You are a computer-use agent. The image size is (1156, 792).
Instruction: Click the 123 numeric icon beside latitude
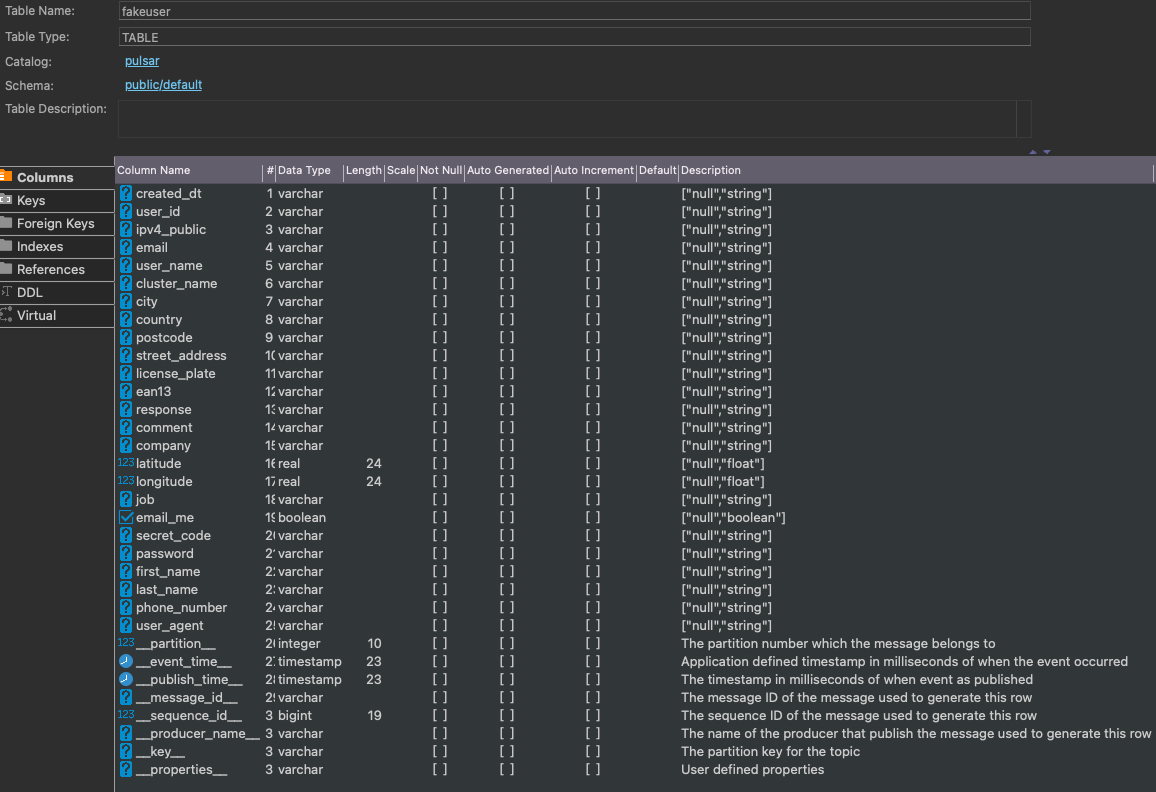(x=124, y=462)
